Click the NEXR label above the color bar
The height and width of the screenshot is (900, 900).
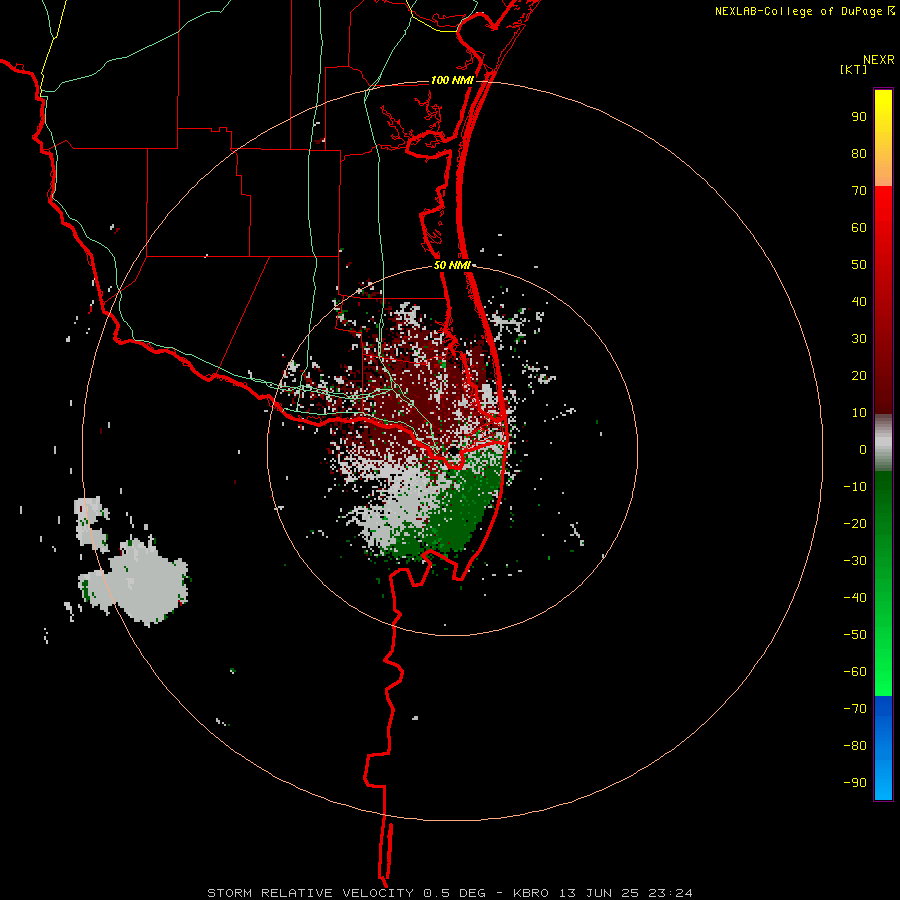coord(879,60)
